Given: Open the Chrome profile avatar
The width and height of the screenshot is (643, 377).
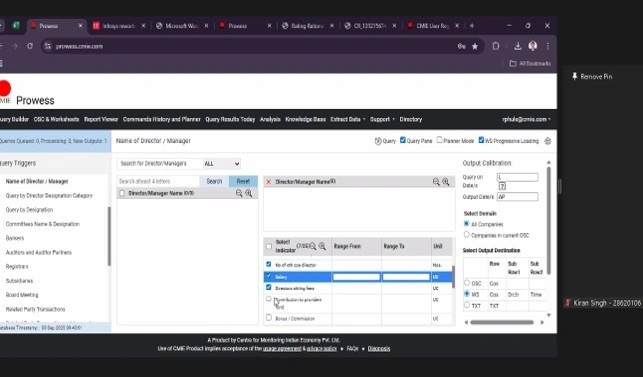Looking at the screenshot, I should pyautogui.click(x=533, y=46).
